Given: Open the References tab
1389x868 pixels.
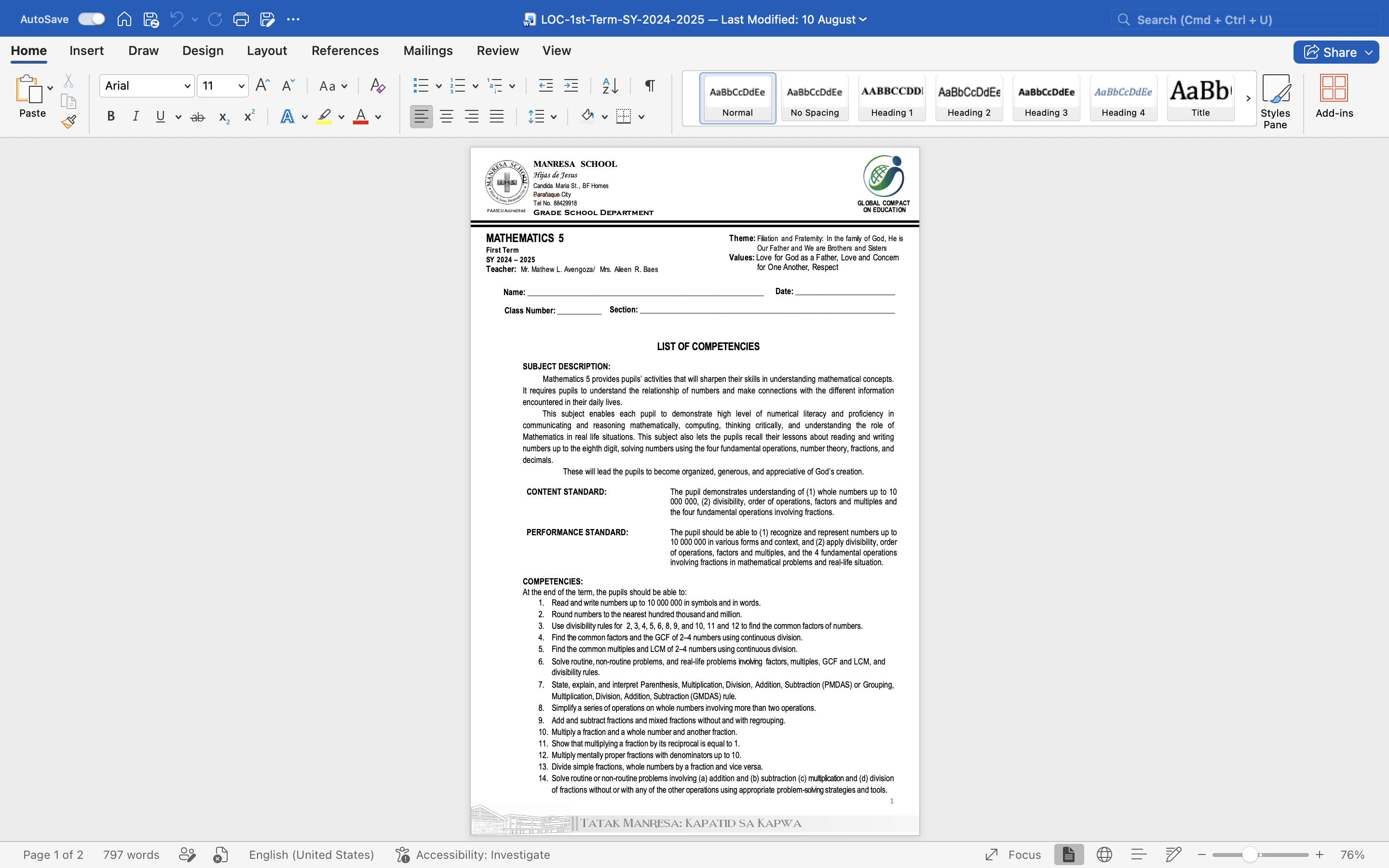Looking at the screenshot, I should pyautogui.click(x=345, y=51).
